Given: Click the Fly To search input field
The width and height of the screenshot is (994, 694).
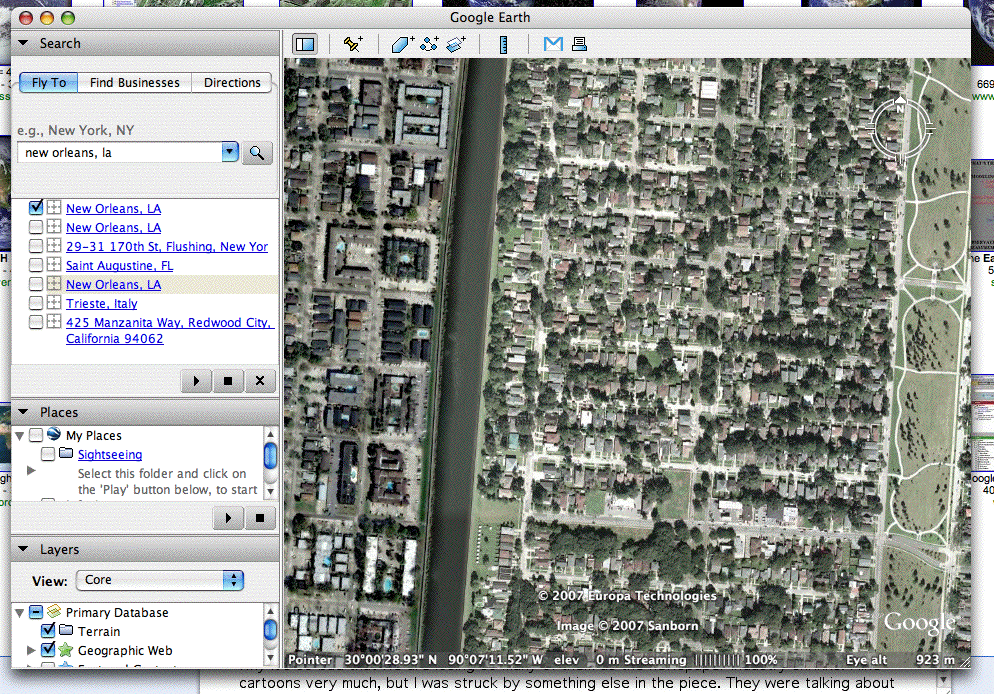Looking at the screenshot, I should 120,152.
